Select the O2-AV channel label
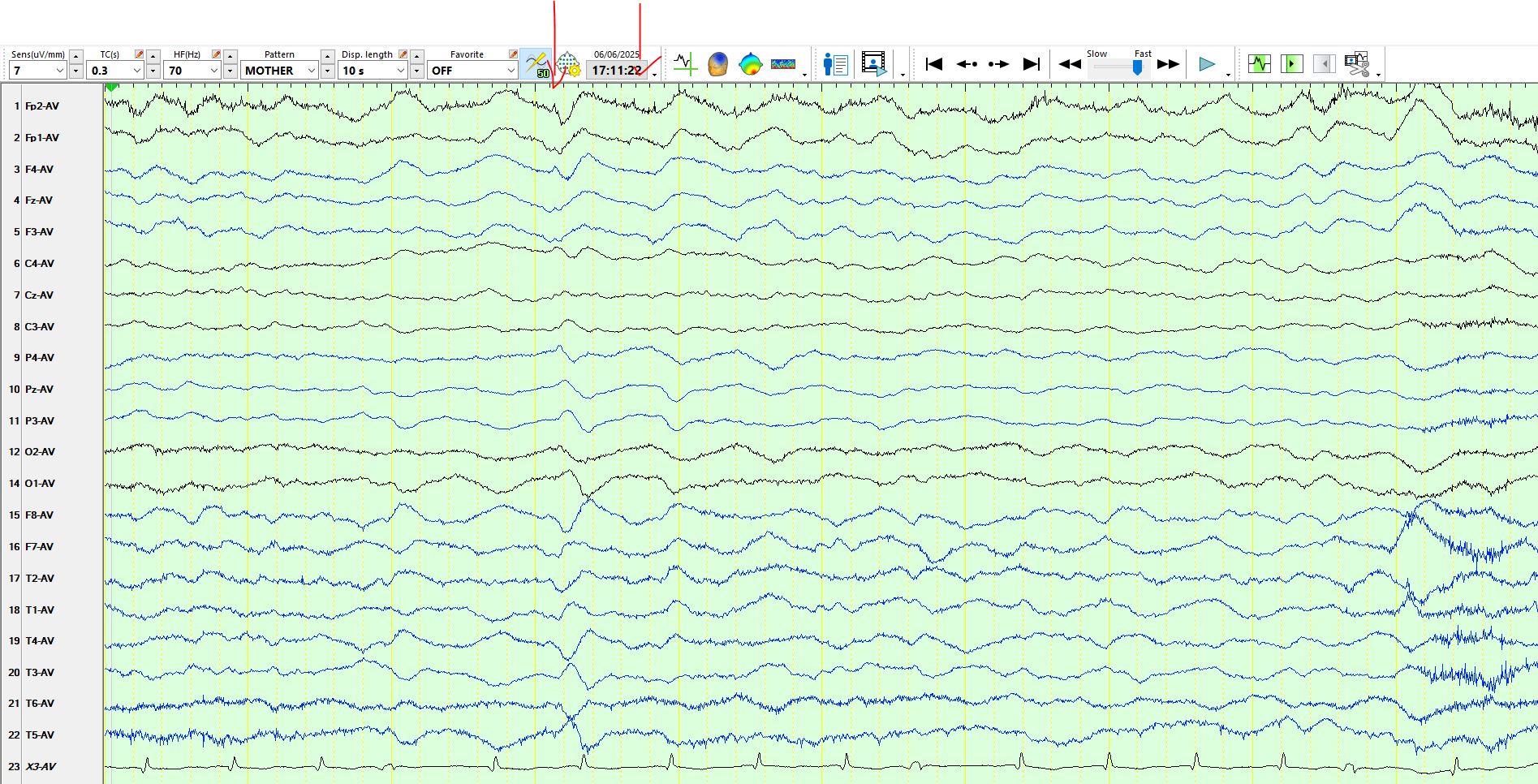The image size is (1538, 784). (x=41, y=452)
